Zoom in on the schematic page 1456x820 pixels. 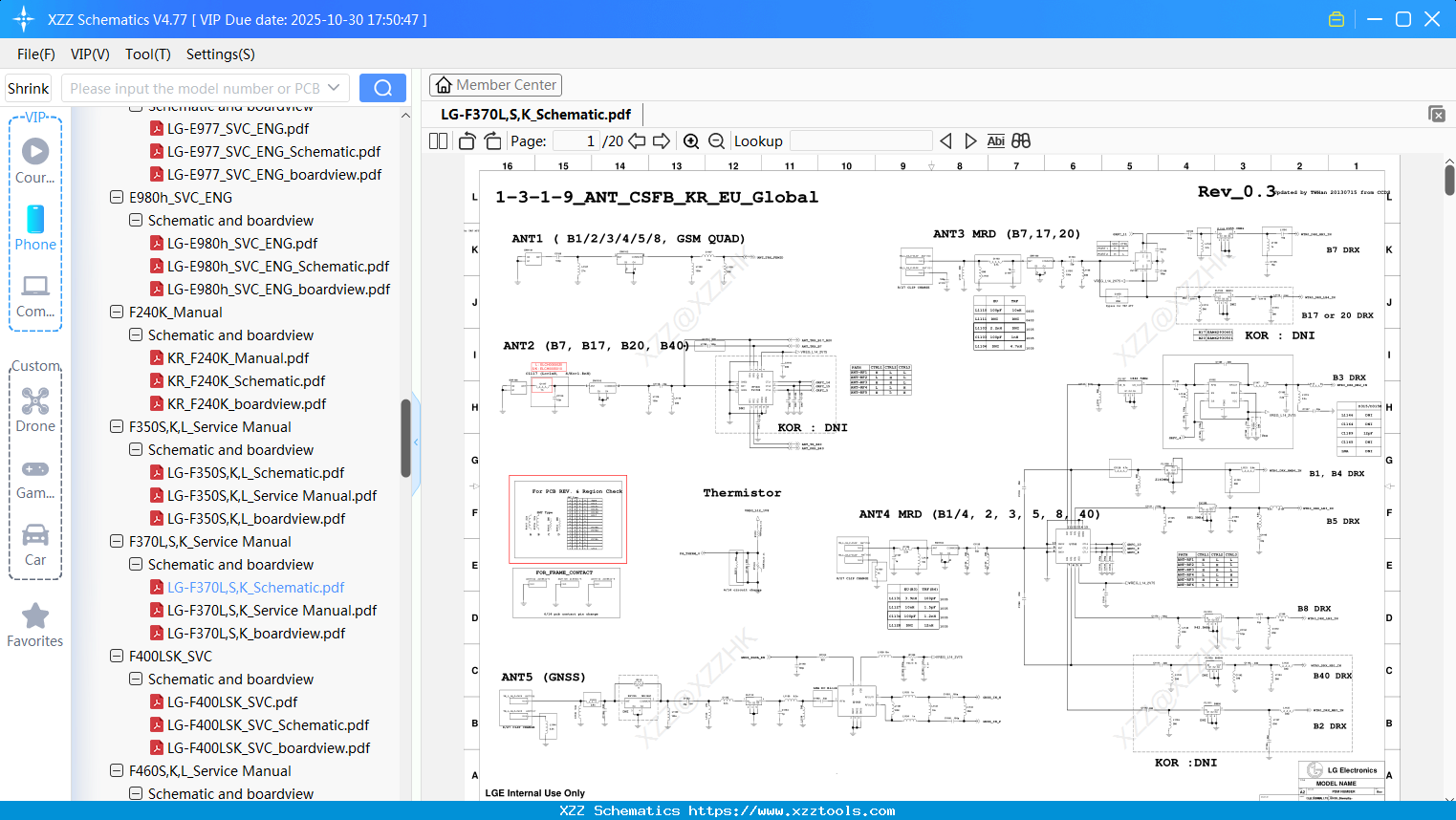click(690, 140)
